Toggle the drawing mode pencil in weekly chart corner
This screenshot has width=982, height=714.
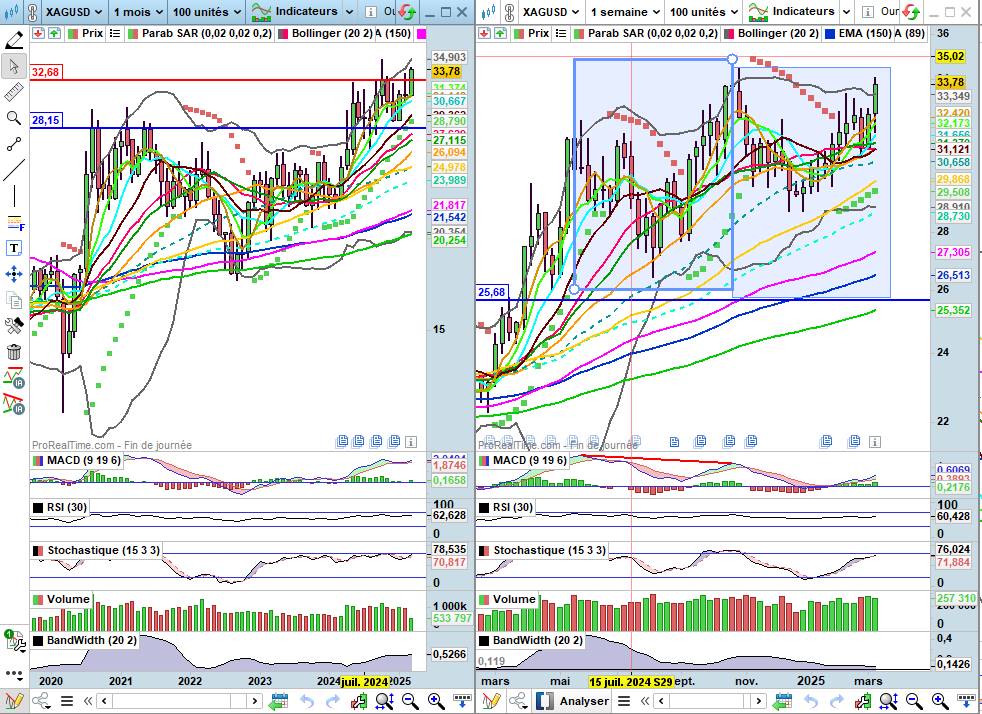click(x=492, y=701)
